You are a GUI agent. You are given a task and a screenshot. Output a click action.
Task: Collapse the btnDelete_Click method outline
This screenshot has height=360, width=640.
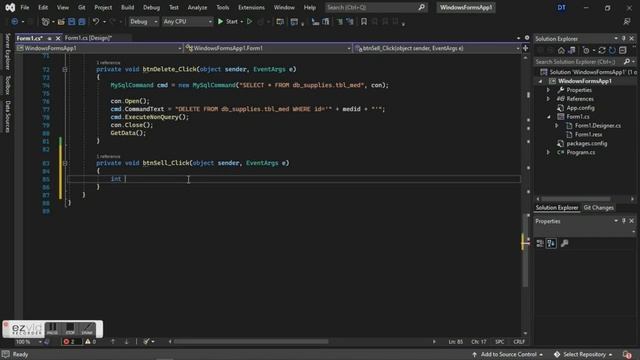pos(64,69)
